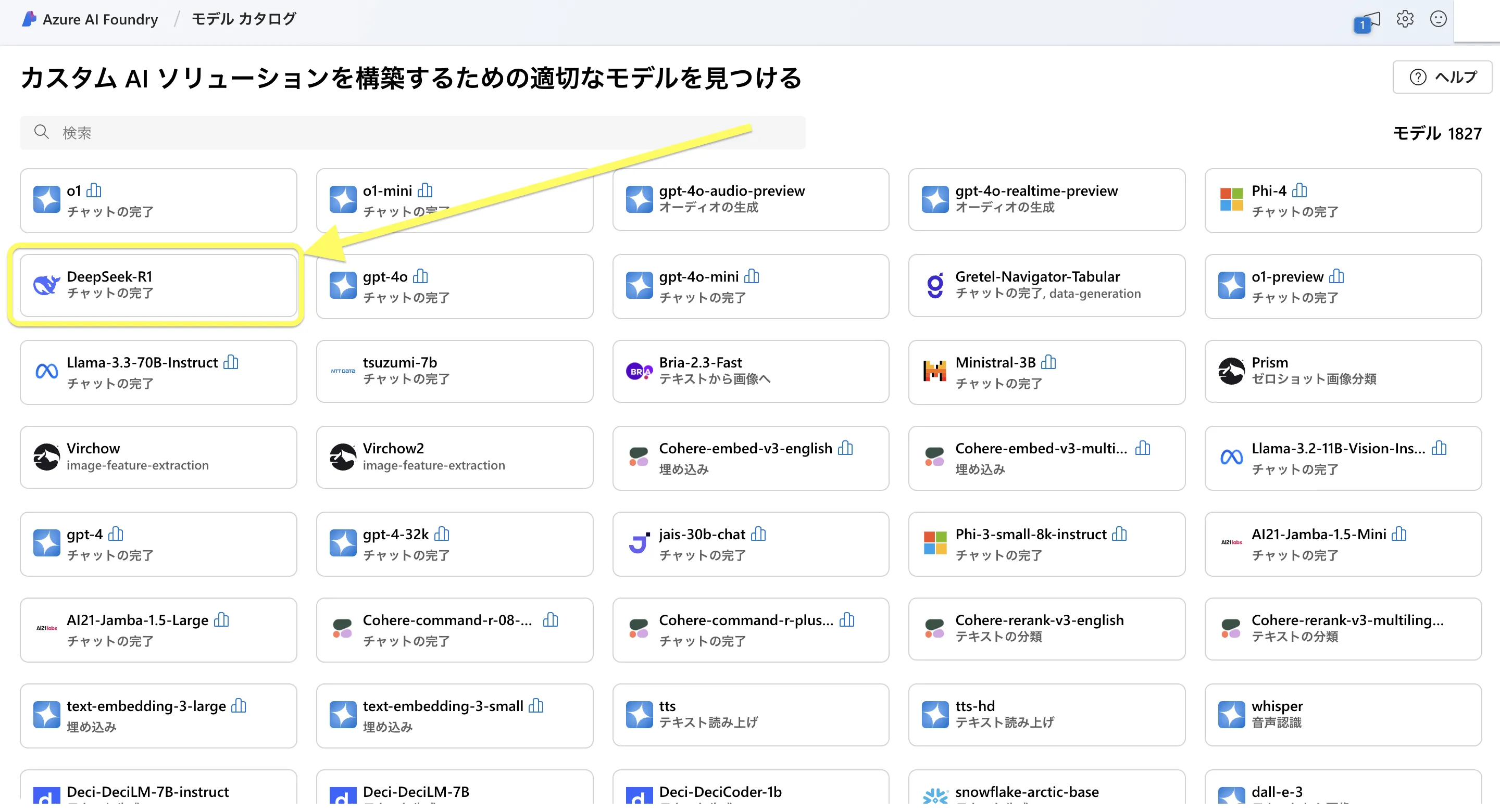Open the whisper model card

coord(1343,715)
